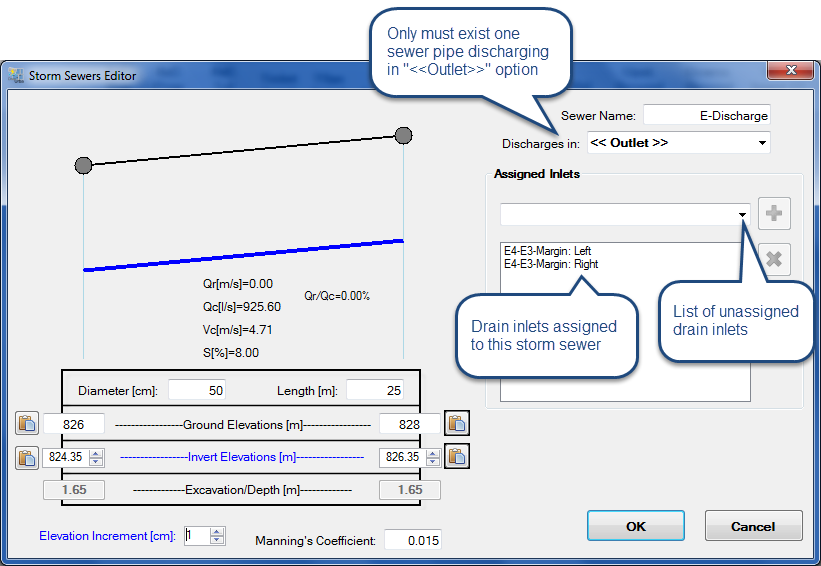This screenshot has width=821, height=566.
Task: Click the Cancel button
Action: pos(753,526)
